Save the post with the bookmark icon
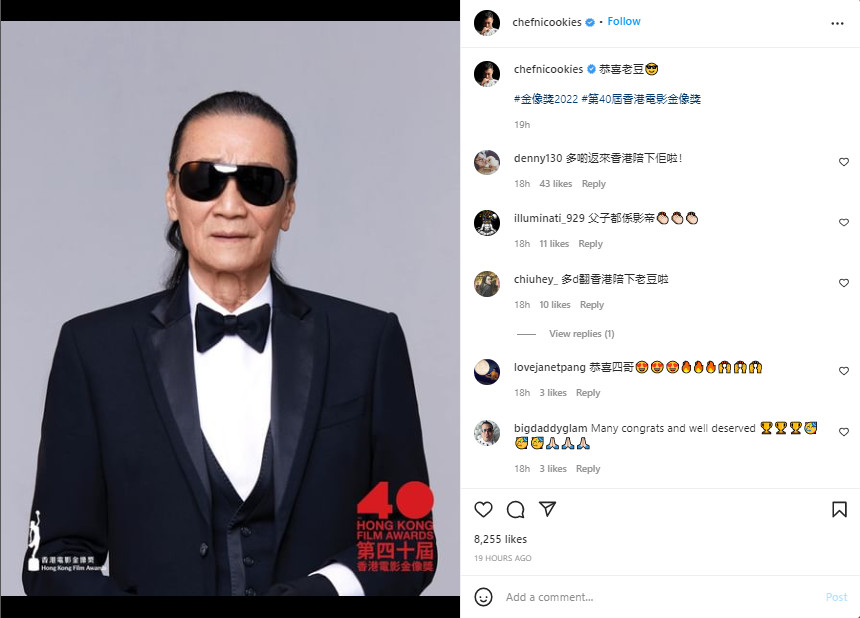Screen dimensions: 860x618 pos(839,509)
